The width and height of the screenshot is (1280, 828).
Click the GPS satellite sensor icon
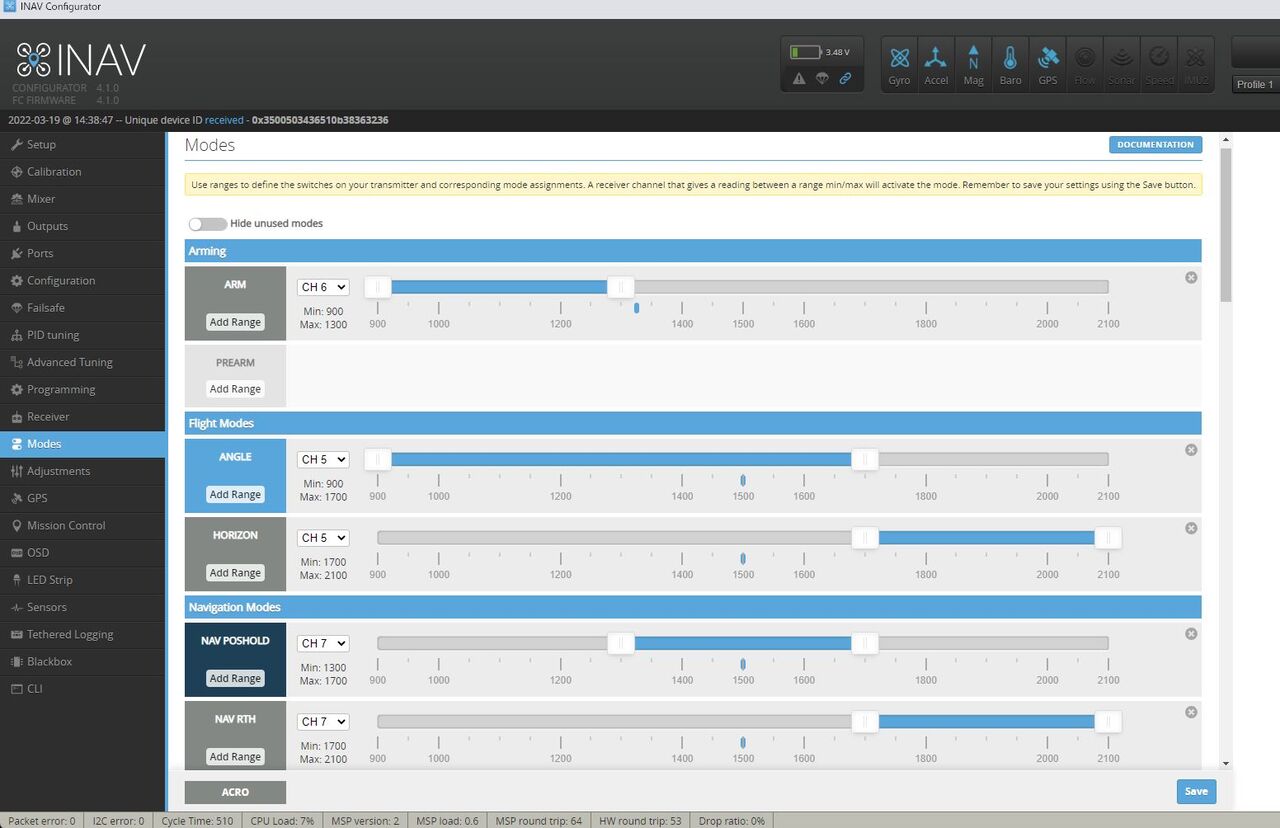(1047, 65)
